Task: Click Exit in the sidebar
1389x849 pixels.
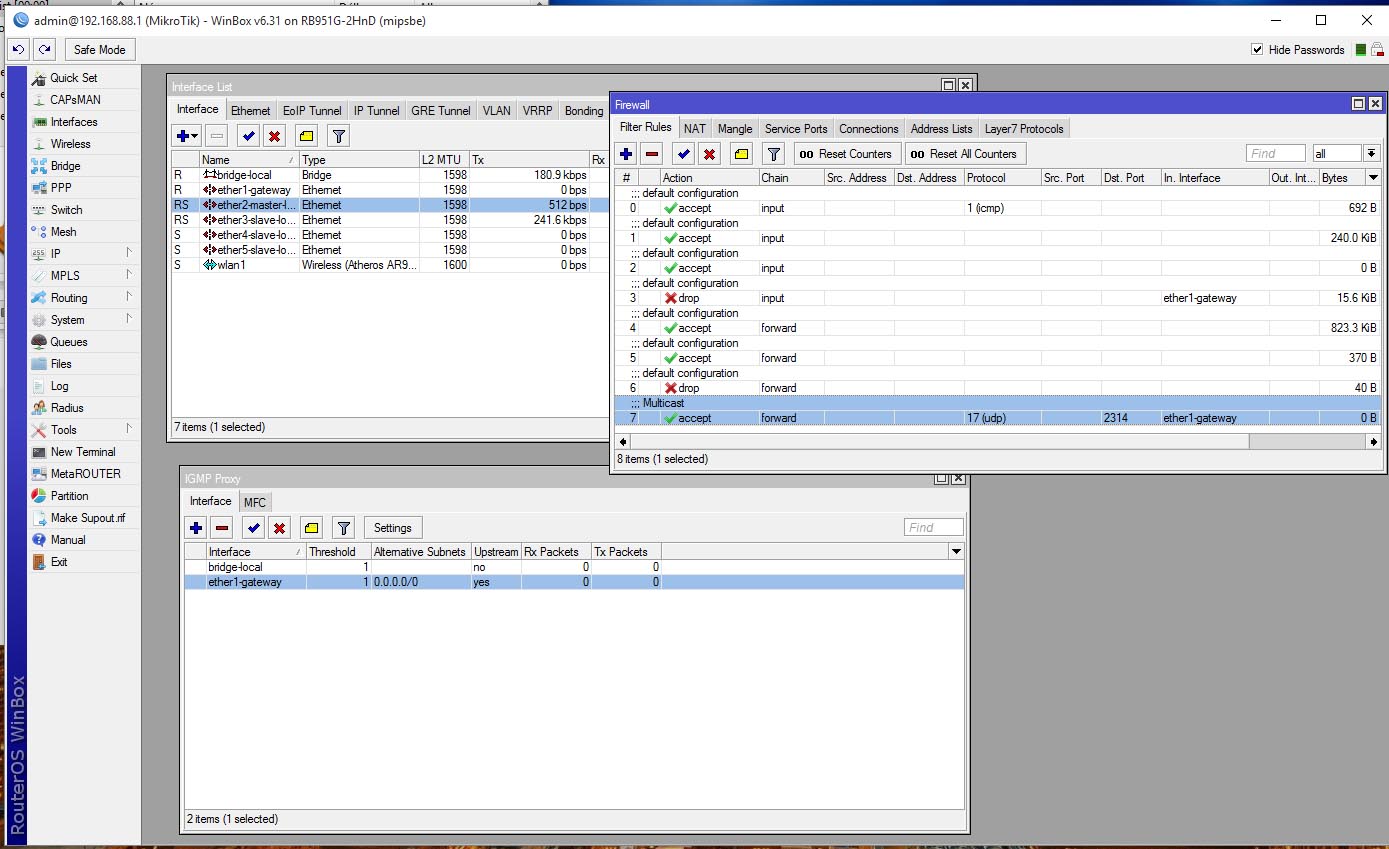Action: click(59, 562)
